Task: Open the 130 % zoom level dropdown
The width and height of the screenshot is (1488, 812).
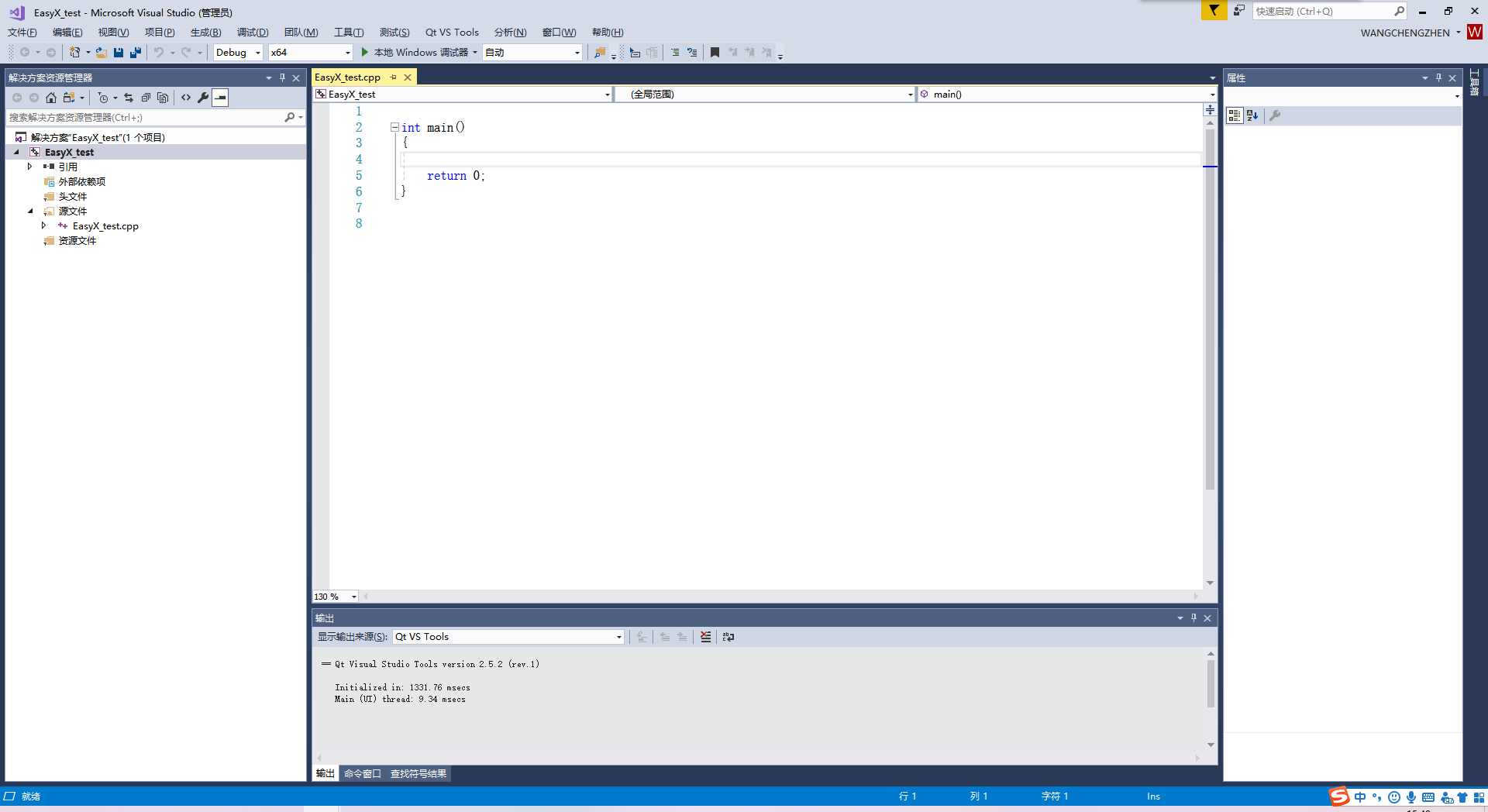Action: (x=354, y=597)
